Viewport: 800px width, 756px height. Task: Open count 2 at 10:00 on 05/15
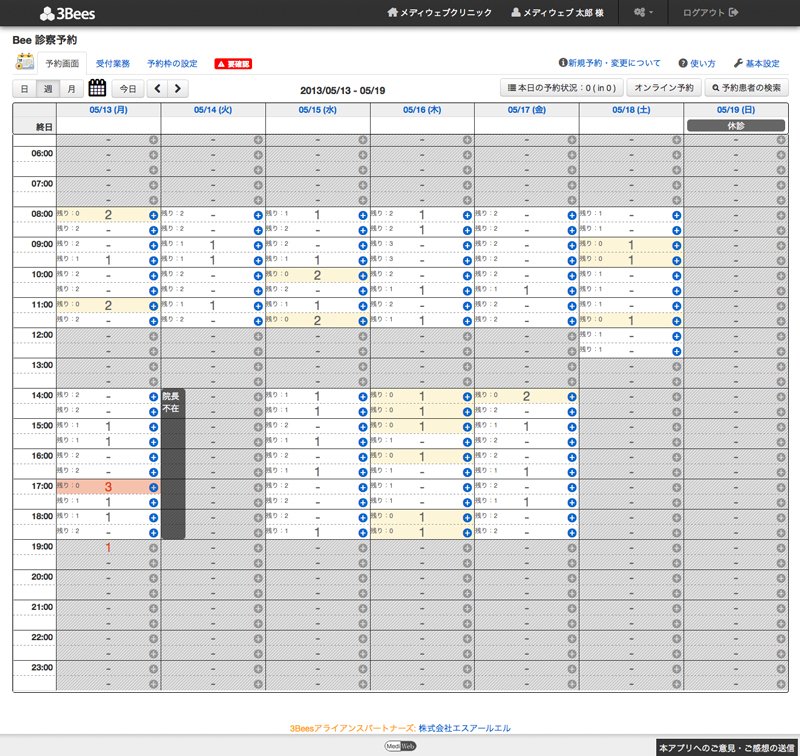tap(317, 275)
